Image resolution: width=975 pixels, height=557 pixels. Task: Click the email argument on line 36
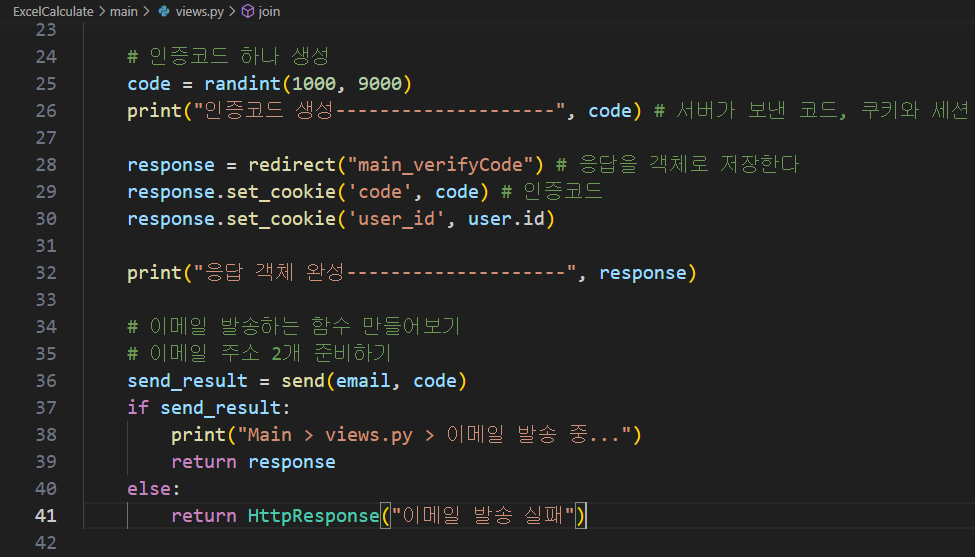click(363, 381)
